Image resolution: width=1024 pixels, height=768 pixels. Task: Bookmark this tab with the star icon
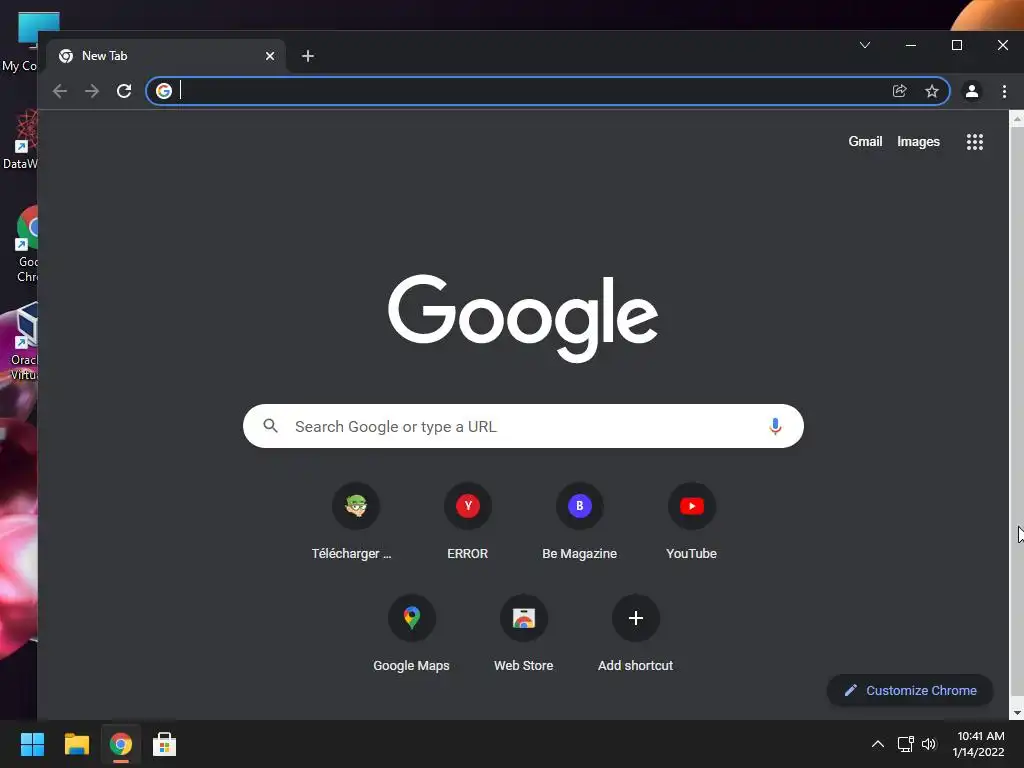[932, 91]
